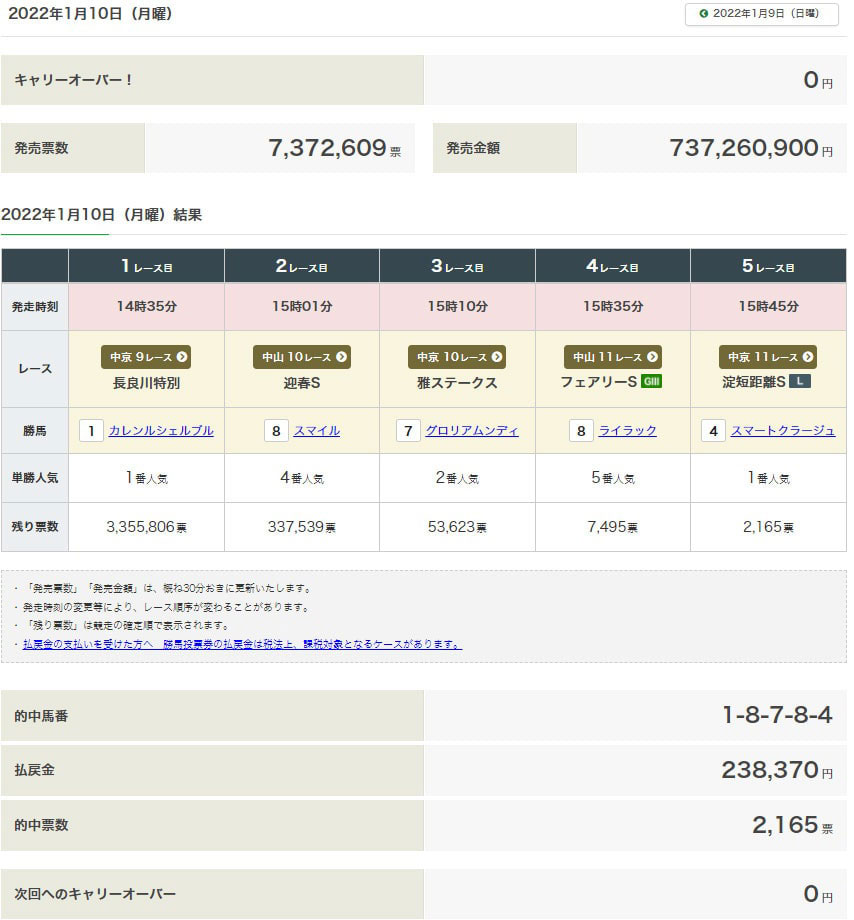Click horse number 7 badge beside グロリアムンディ
This screenshot has width=854, height=920.
(x=408, y=431)
